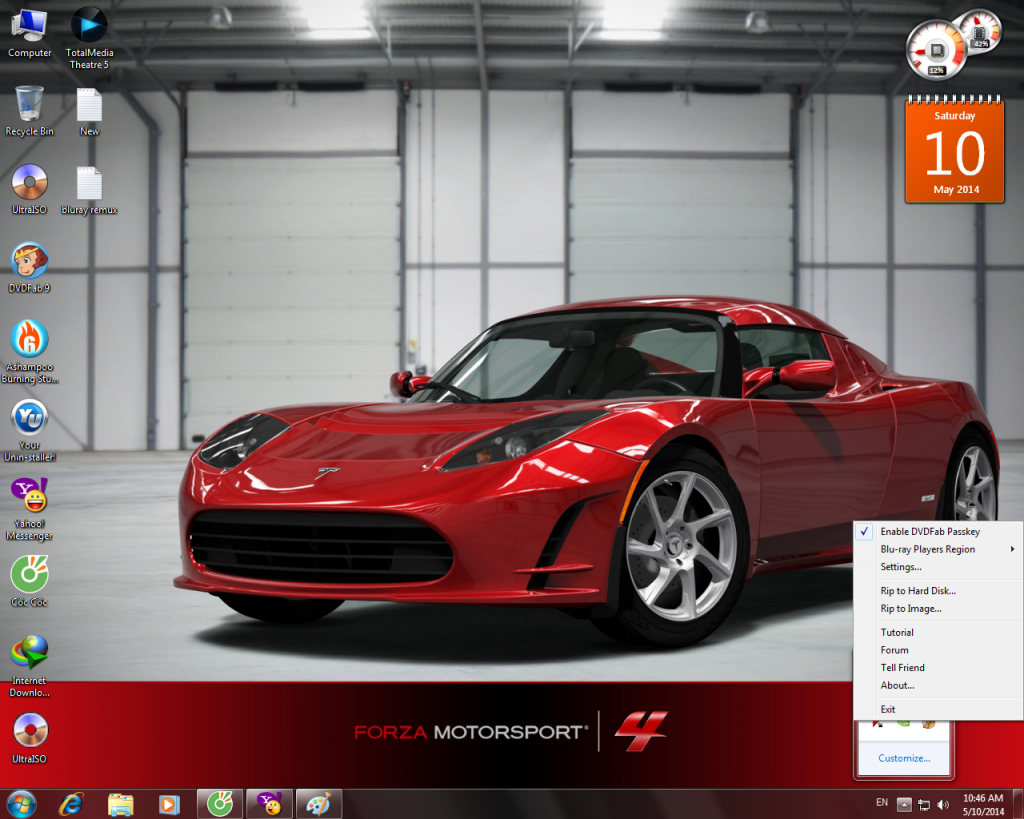Viewport: 1024px width, 819px height.
Task: Choose Rip to Hard Disk...
Action: (938, 590)
